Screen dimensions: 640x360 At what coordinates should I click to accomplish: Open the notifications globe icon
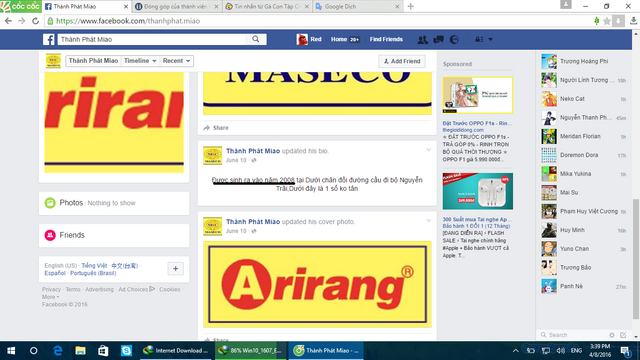click(x=454, y=40)
